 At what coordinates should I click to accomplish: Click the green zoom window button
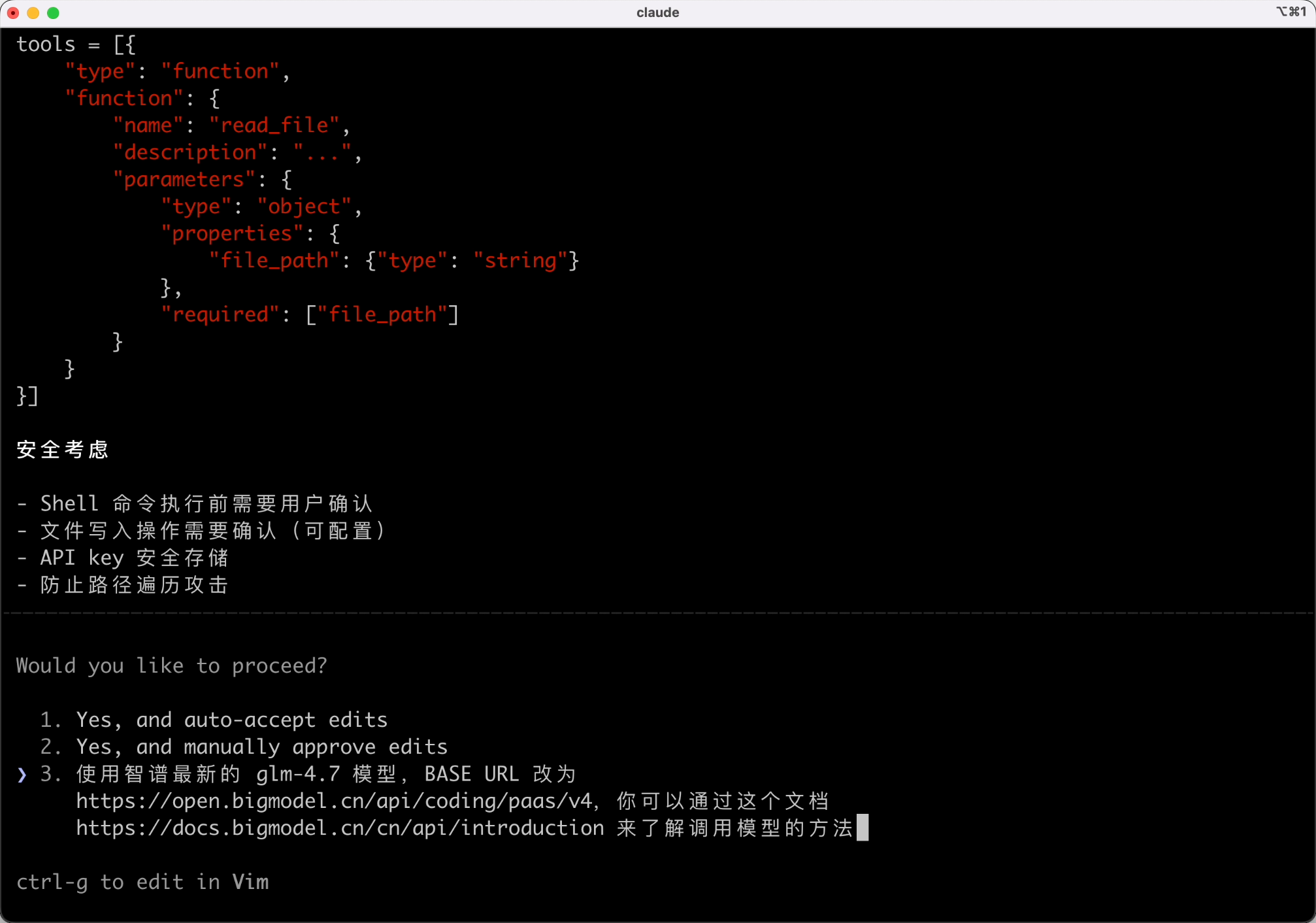point(54,12)
